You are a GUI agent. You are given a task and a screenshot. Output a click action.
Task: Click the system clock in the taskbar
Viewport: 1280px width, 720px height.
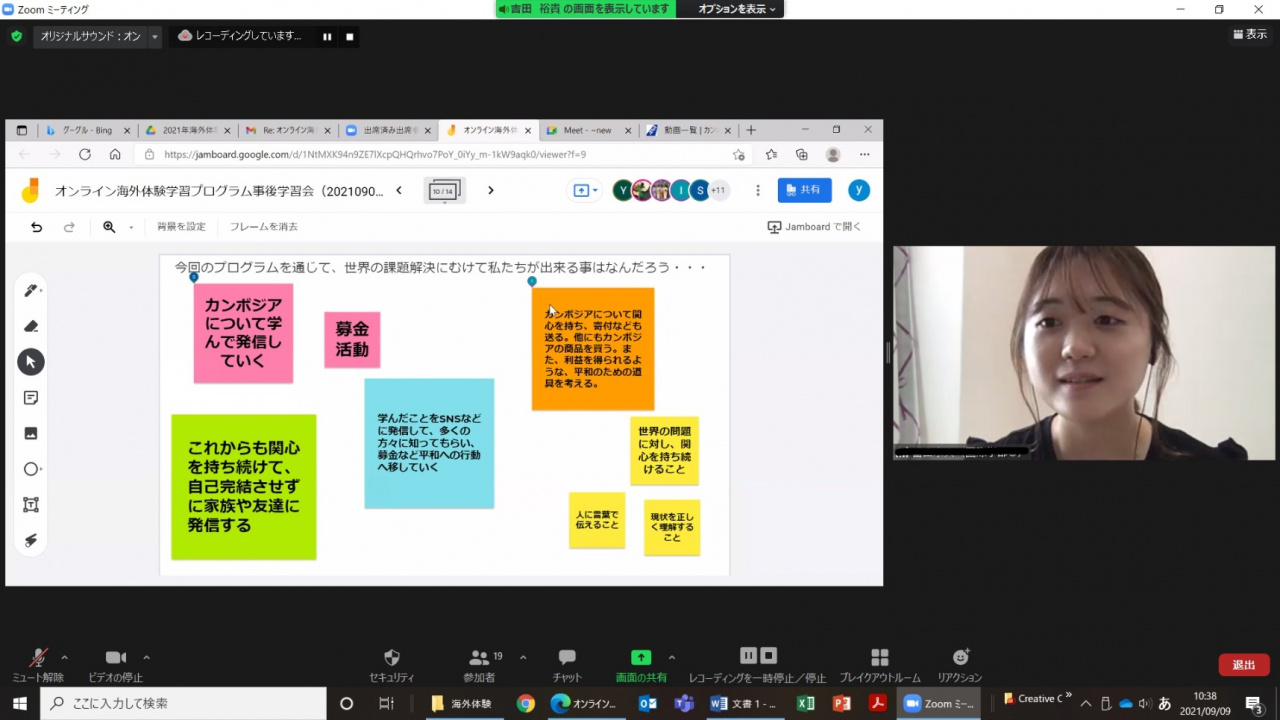tap(1205, 703)
